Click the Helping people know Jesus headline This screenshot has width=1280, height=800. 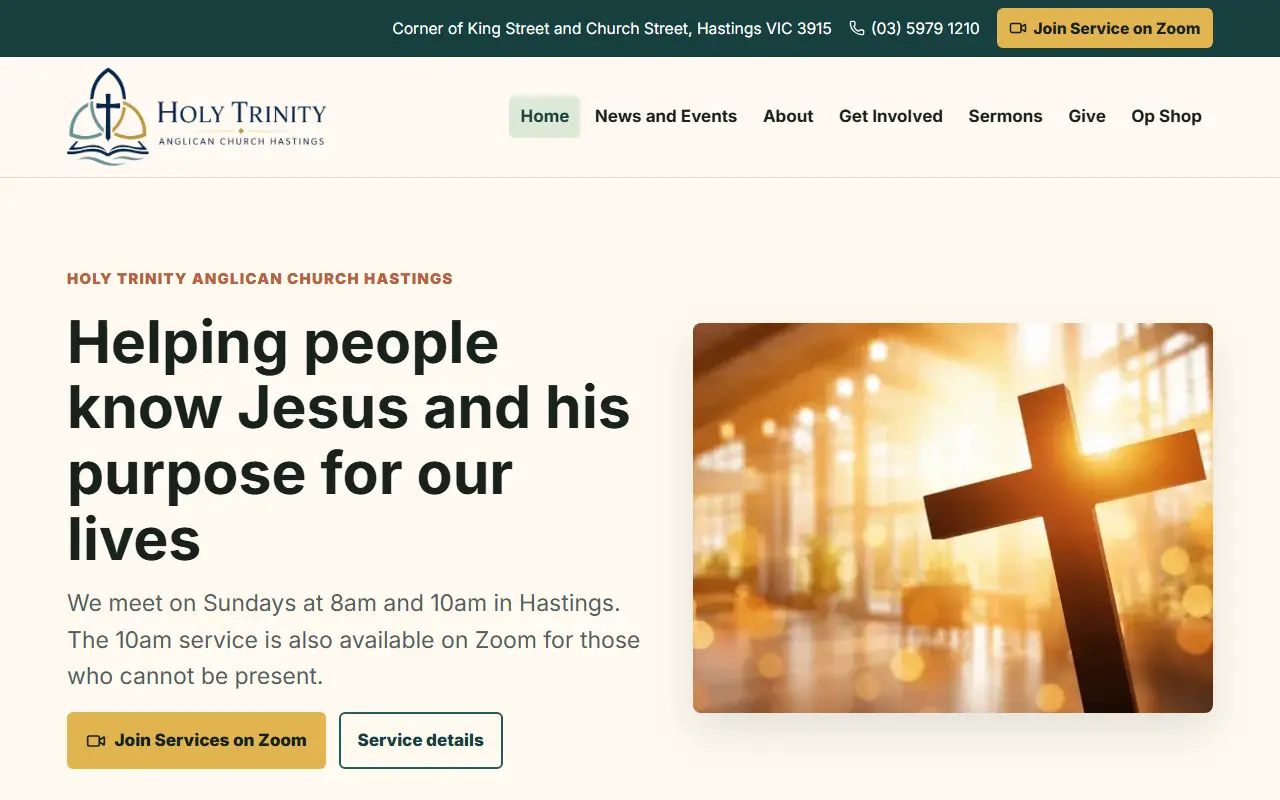tap(350, 440)
